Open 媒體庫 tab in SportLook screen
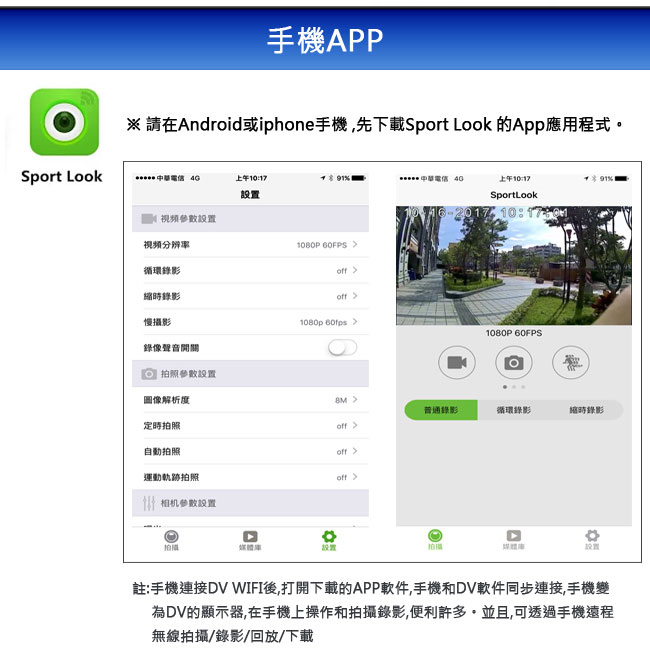The height and width of the screenshot is (663, 650). (x=513, y=540)
